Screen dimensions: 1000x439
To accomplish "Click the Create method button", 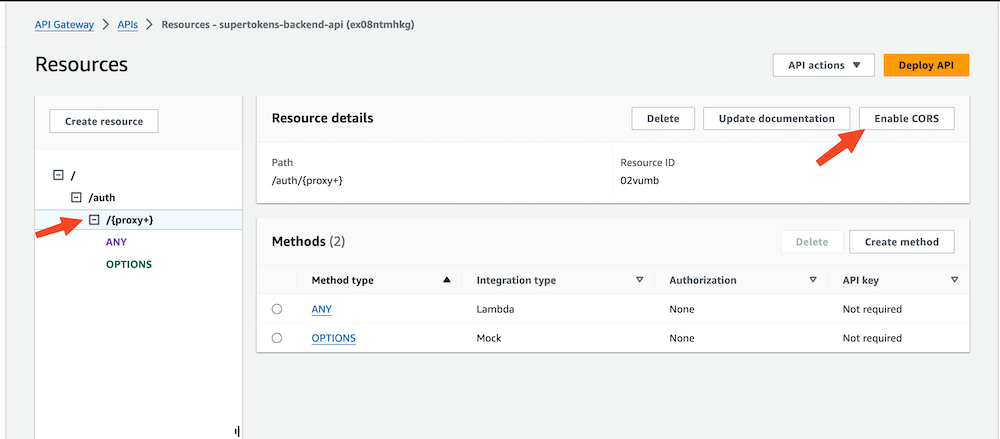I will [x=901, y=241].
